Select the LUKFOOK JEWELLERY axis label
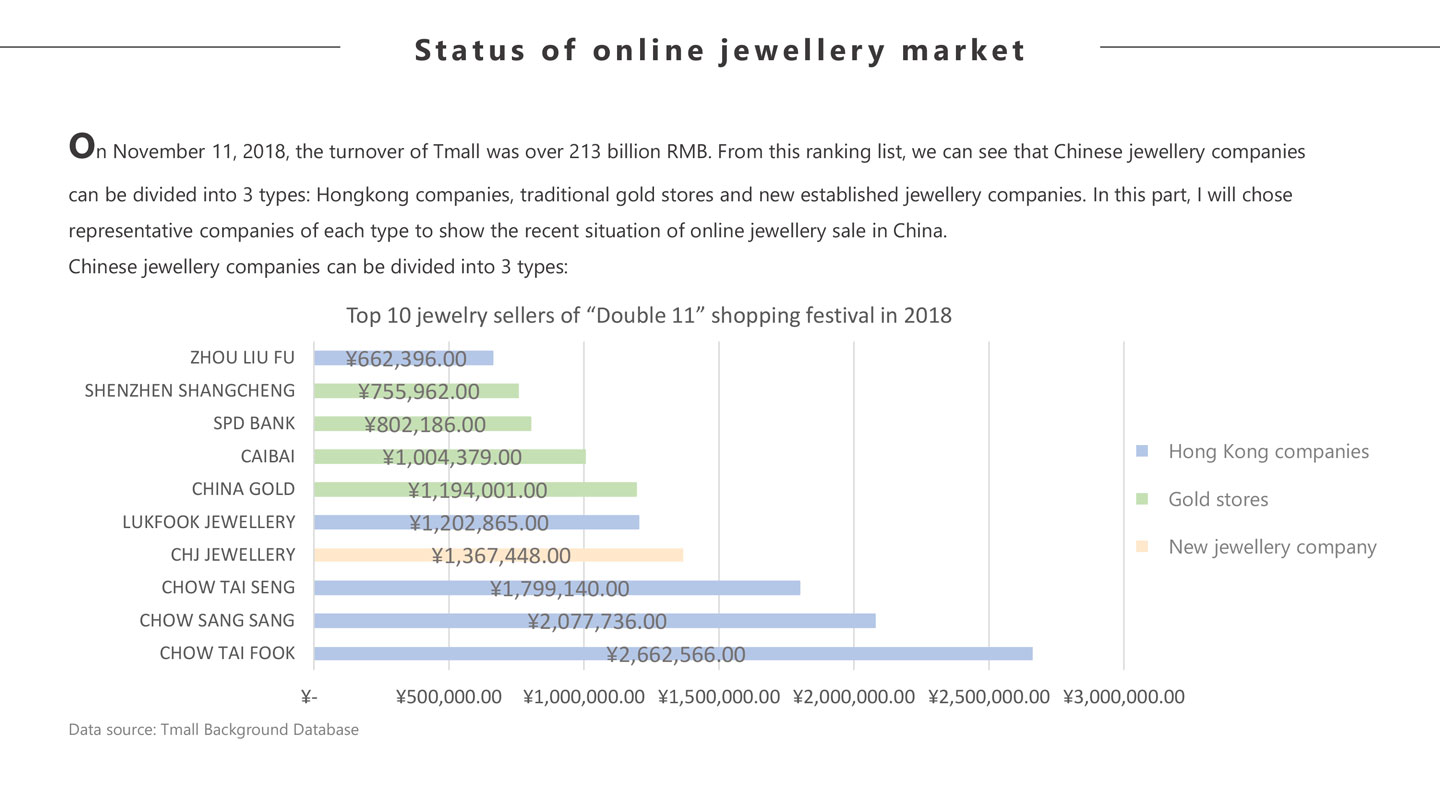The image size is (1440, 810). [209, 522]
